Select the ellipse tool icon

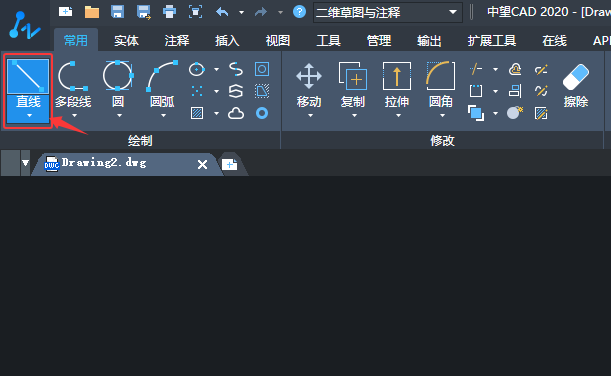coord(197,69)
